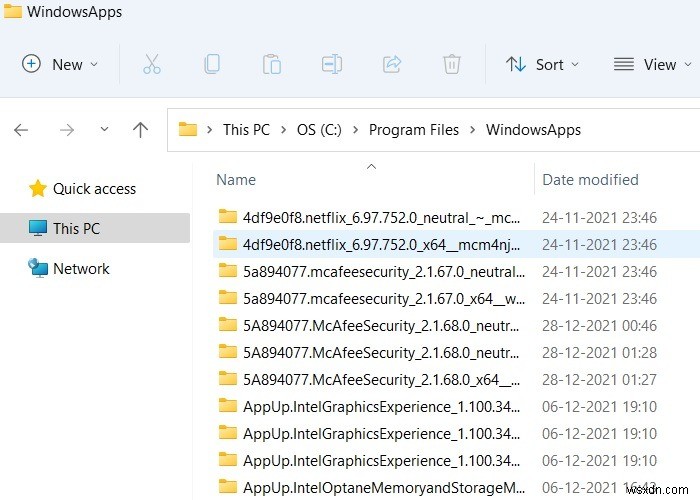Open the New item dropdown
Screen dimensions: 700x500
pos(60,64)
